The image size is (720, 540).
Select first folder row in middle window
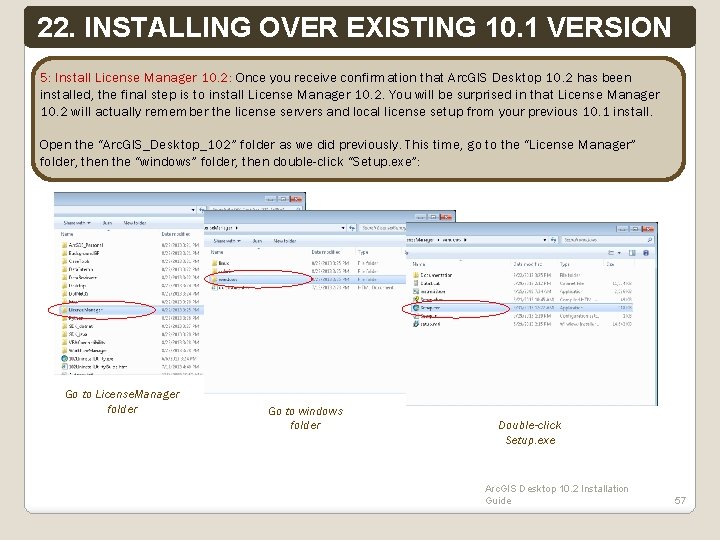pos(308,263)
